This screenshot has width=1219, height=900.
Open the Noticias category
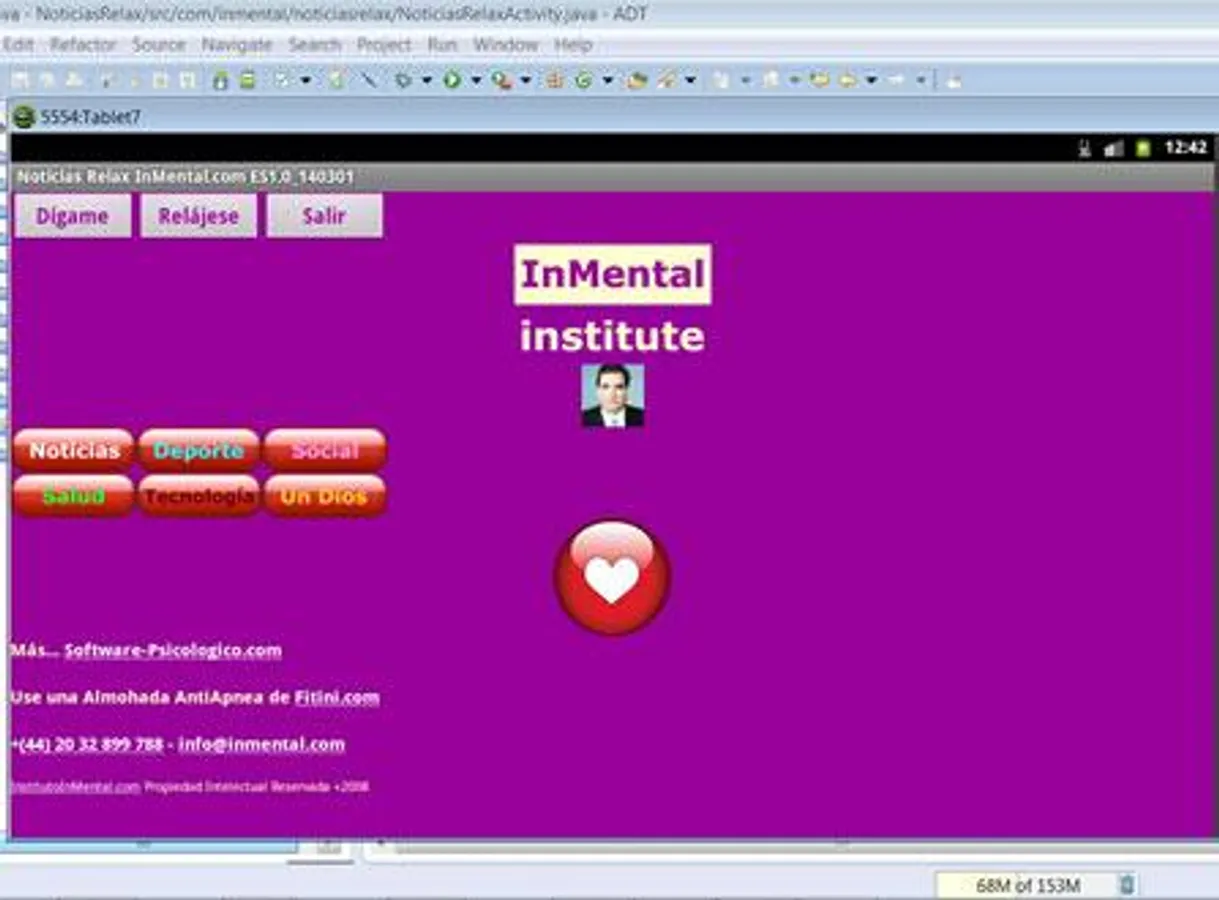[x=73, y=451]
